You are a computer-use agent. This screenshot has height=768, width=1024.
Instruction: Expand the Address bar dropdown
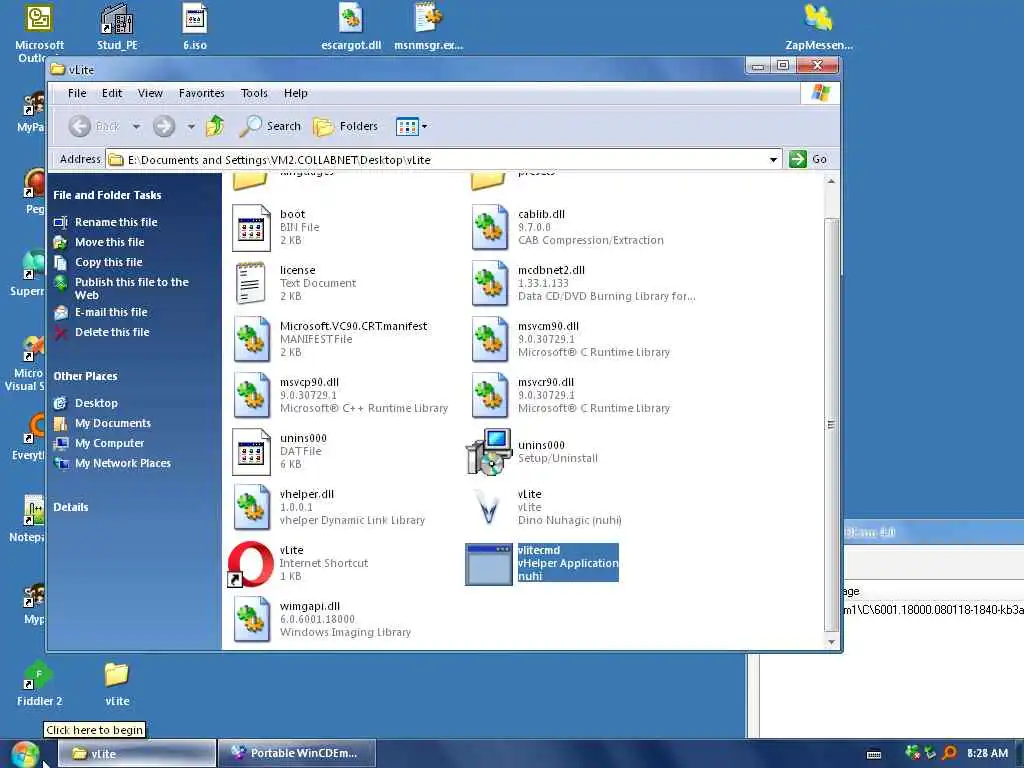point(773,160)
